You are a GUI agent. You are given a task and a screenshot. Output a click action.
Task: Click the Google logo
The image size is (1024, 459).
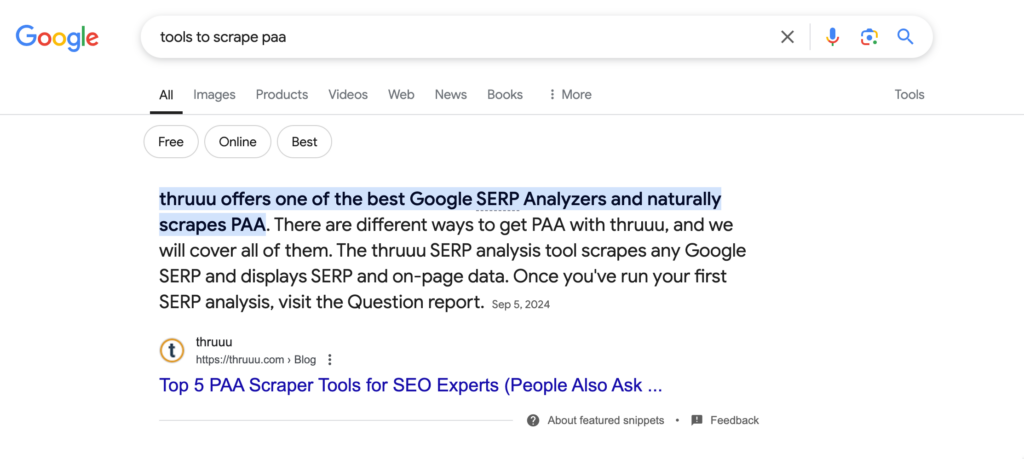coord(57,37)
